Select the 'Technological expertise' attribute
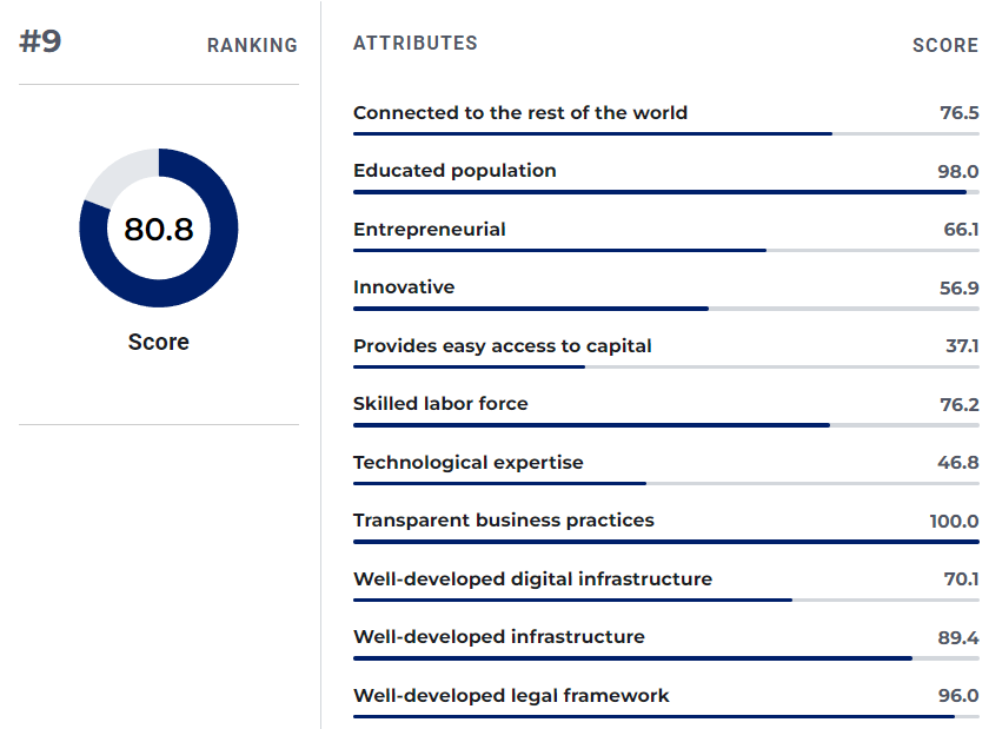Image resolution: width=997 pixels, height=729 pixels. pyautogui.click(x=468, y=462)
